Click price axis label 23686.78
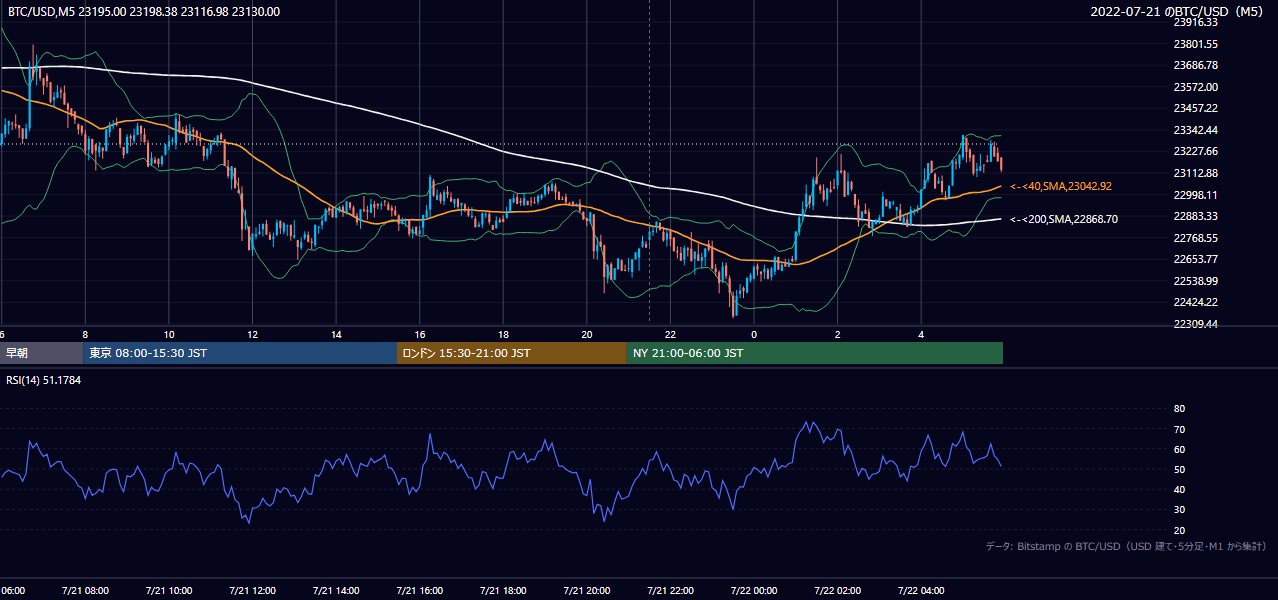 click(1195, 65)
